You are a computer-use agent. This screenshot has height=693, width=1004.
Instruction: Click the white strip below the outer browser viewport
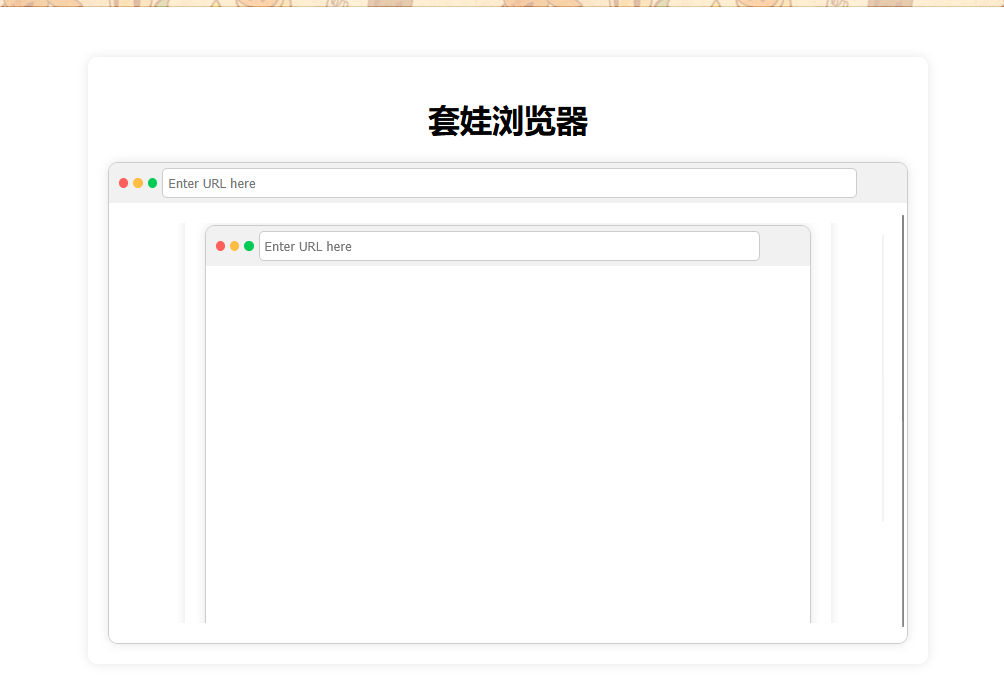507,632
